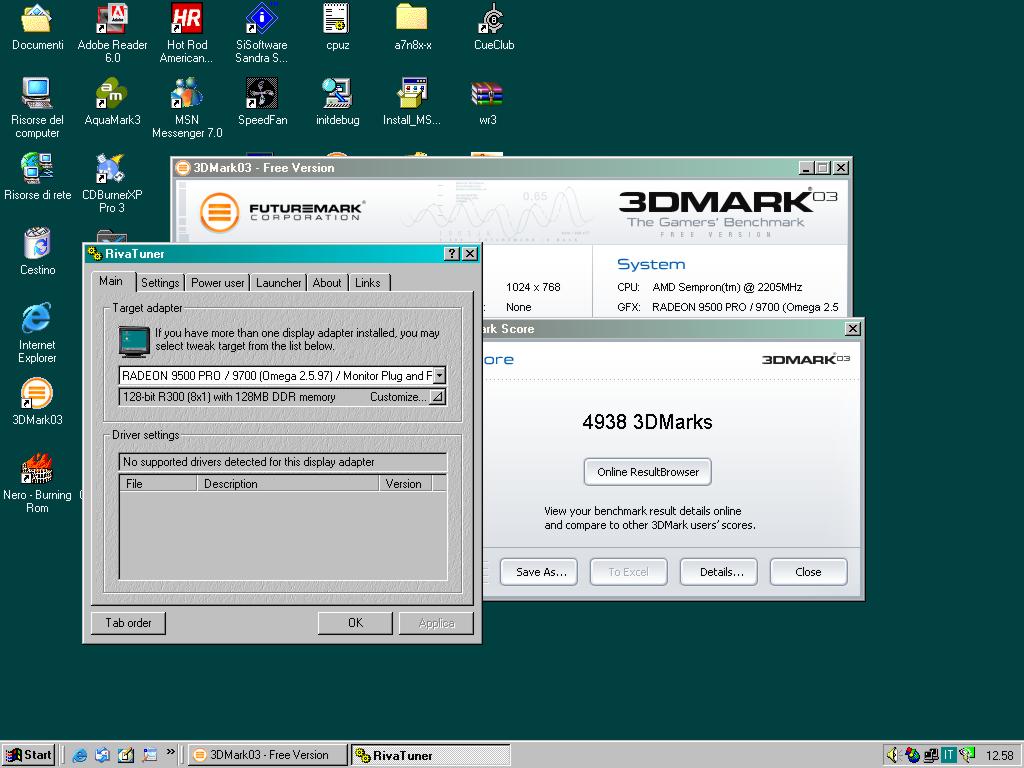1024x768 pixels.
Task: Click the Show Desktop quick launch icon
Action: pyautogui.click(x=125, y=755)
